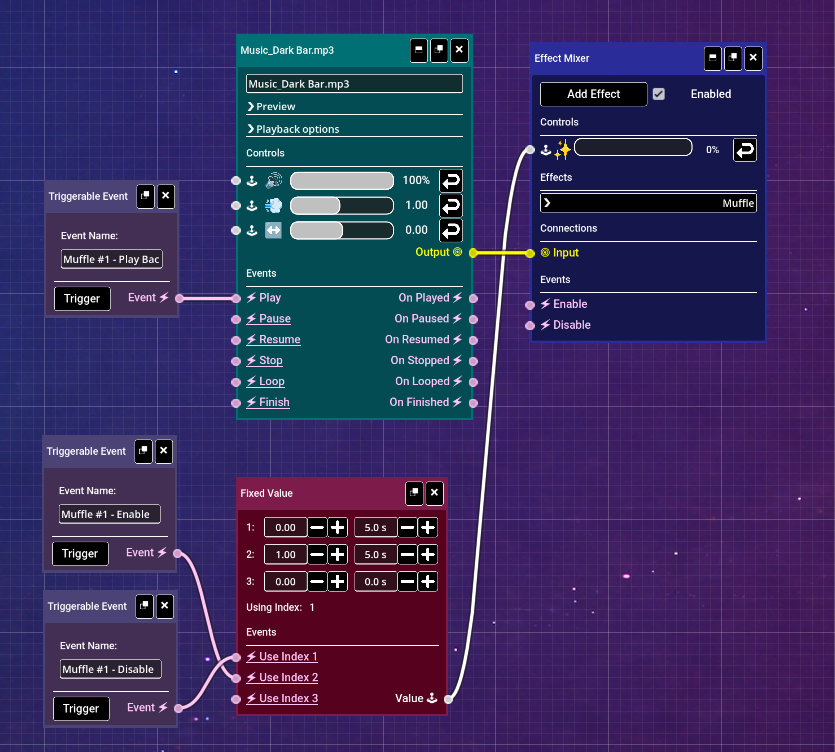
Task: Pin the Effect Mixer panel
Action: 732,58
